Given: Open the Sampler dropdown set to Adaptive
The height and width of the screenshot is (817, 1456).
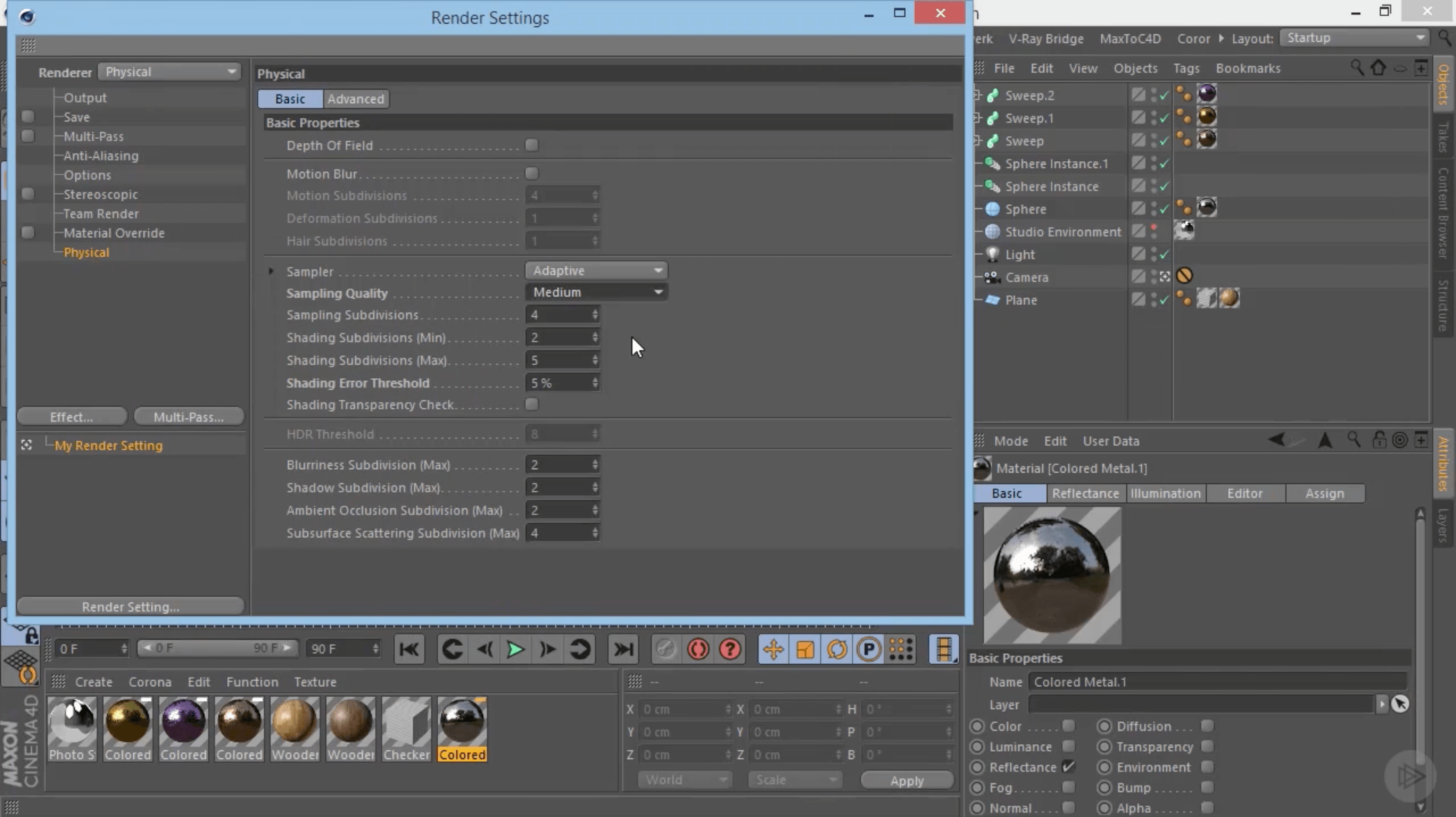Looking at the screenshot, I should tap(596, 270).
